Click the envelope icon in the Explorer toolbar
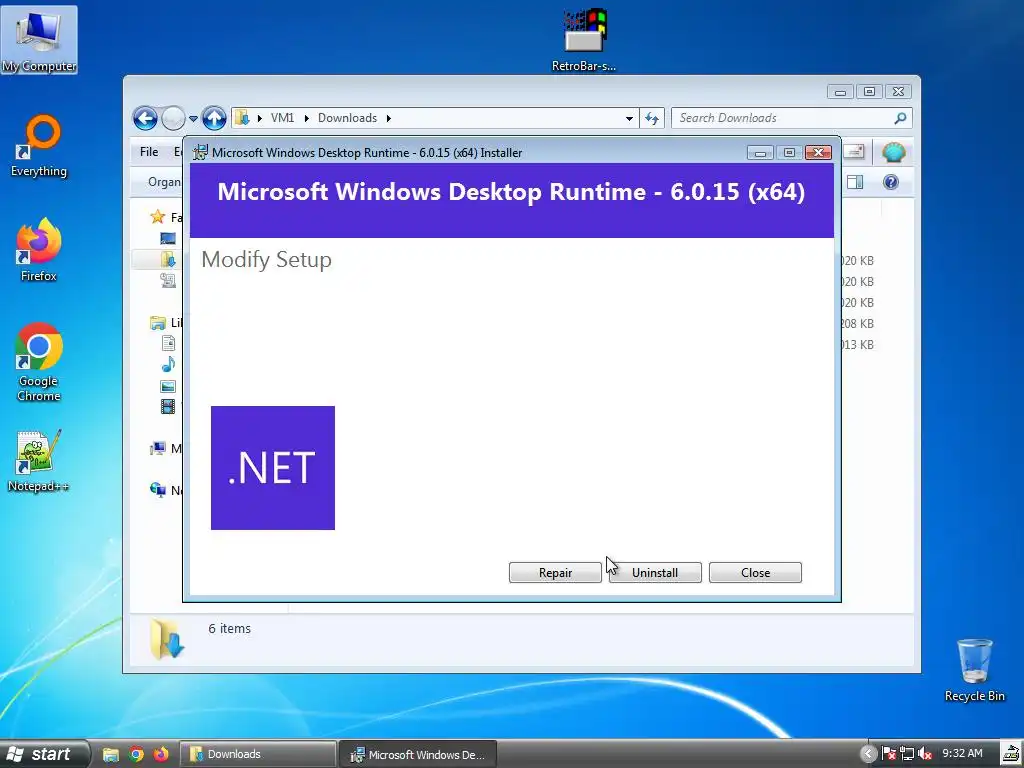 (854, 152)
